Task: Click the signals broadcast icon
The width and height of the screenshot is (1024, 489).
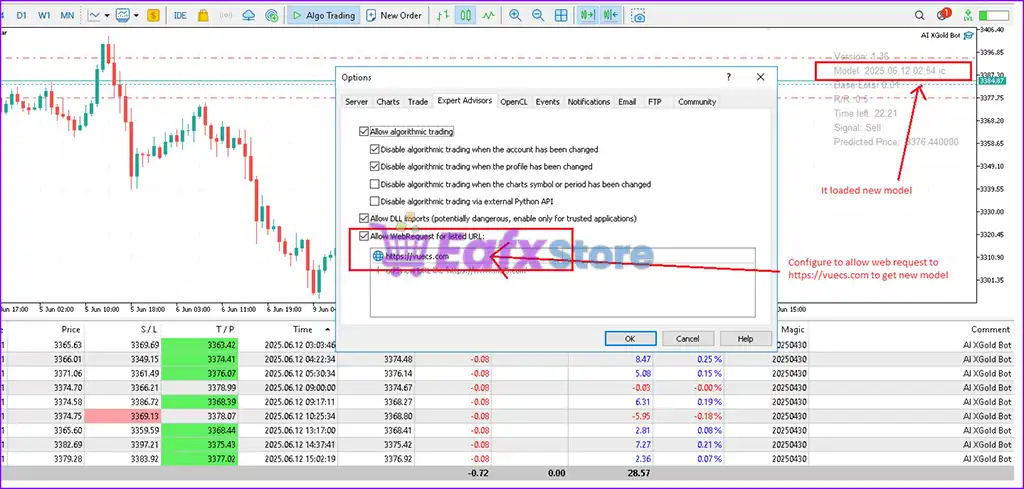Action: click(227, 15)
